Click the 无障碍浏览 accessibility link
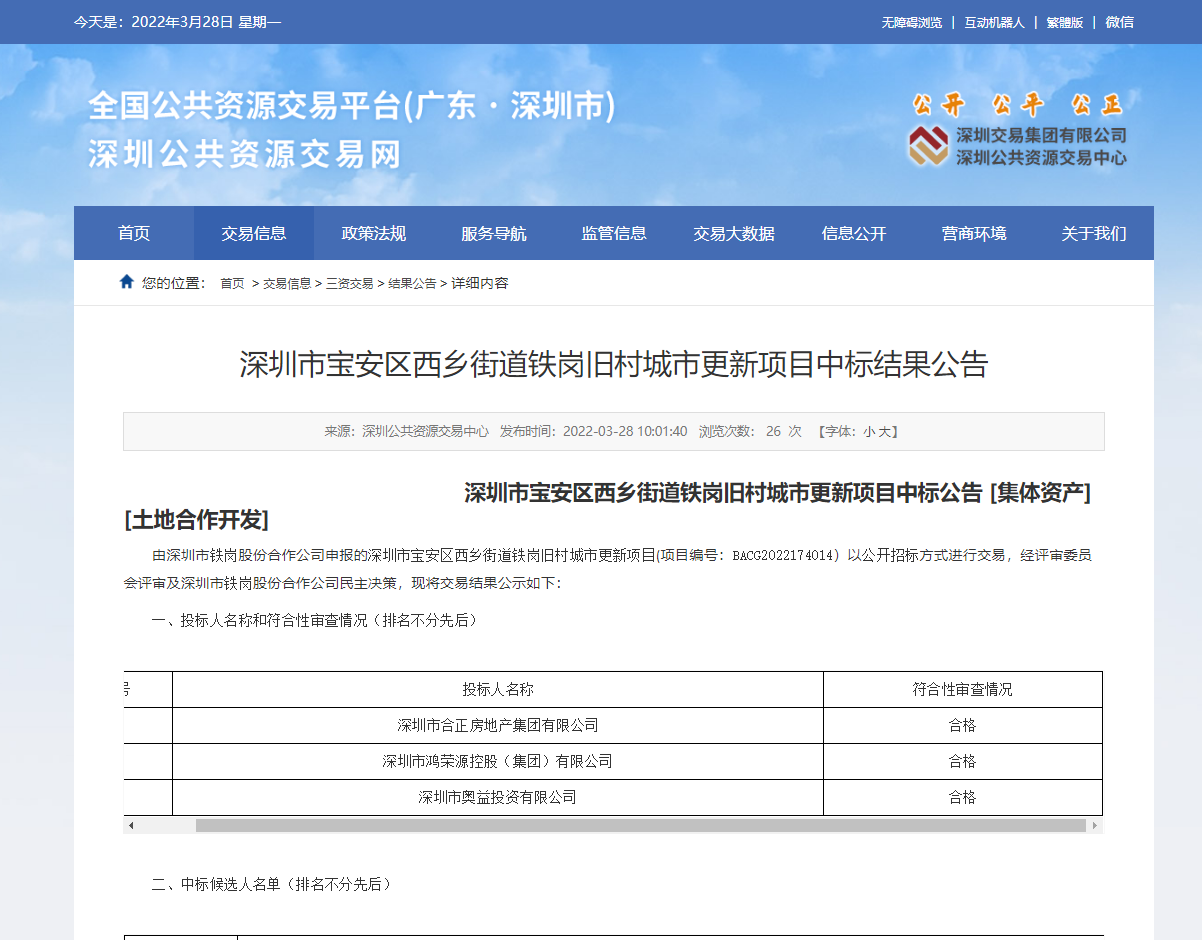Viewport: 1202px width, 940px height. tap(911, 22)
